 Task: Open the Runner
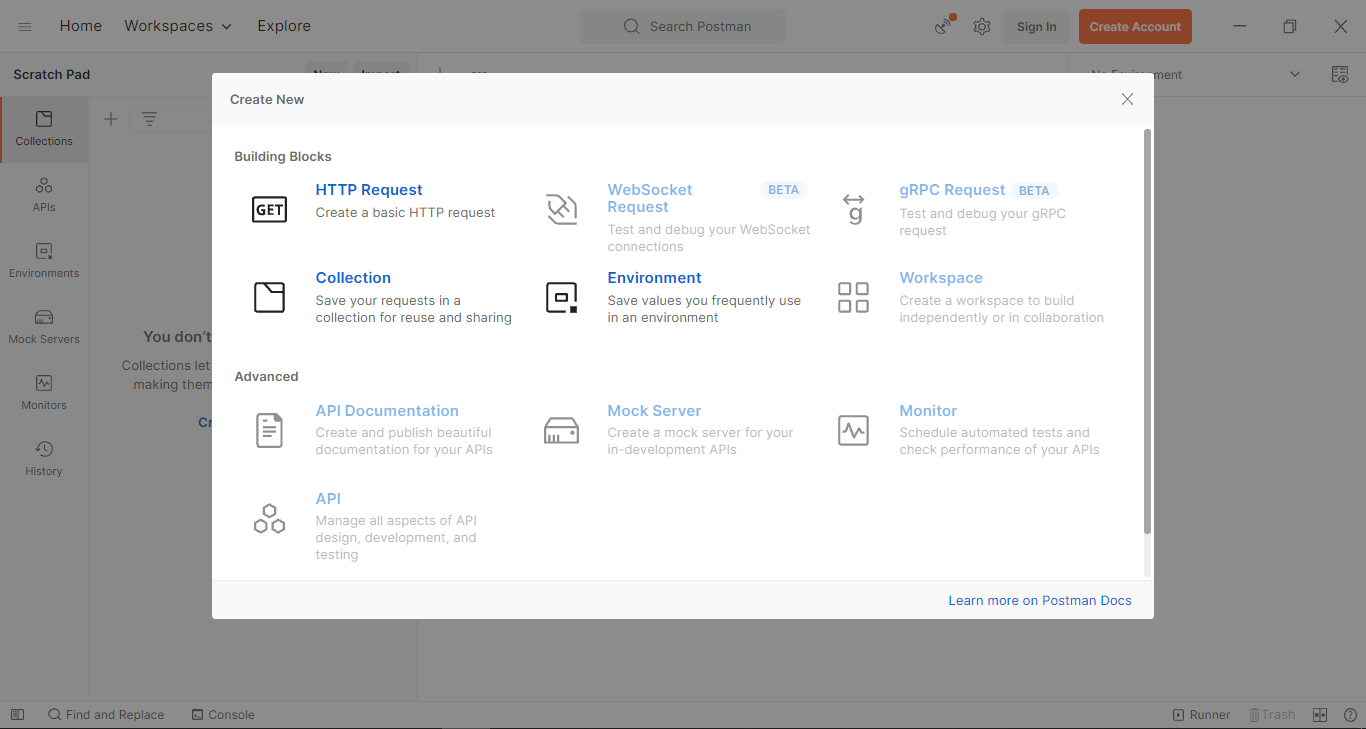coord(1201,715)
